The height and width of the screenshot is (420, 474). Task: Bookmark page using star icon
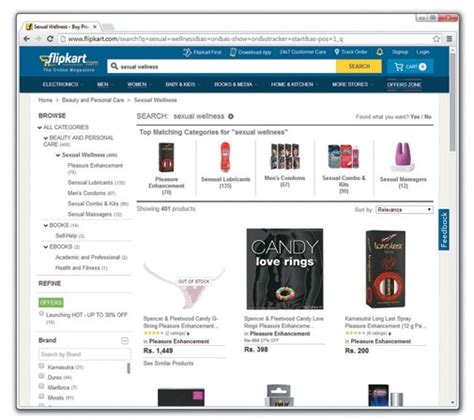[x=436, y=39]
